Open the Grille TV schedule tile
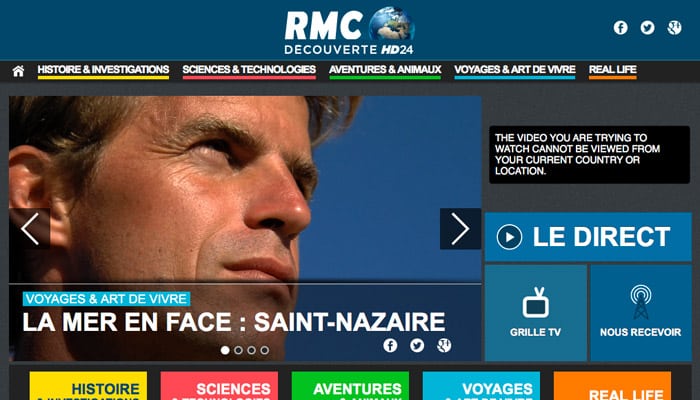The width and height of the screenshot is (700, 400). click(x=536, y=313)
